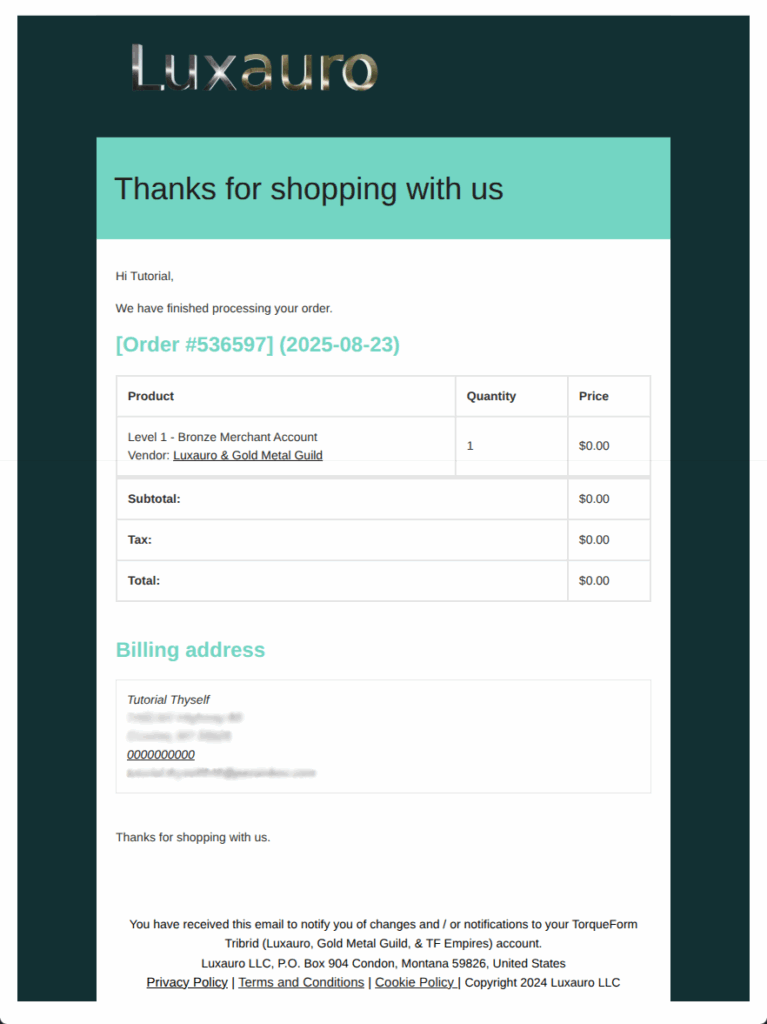Click the 0000000000 phone number link
The width and height of the screenshot is (767, 1024).
(x=161, y=754)
